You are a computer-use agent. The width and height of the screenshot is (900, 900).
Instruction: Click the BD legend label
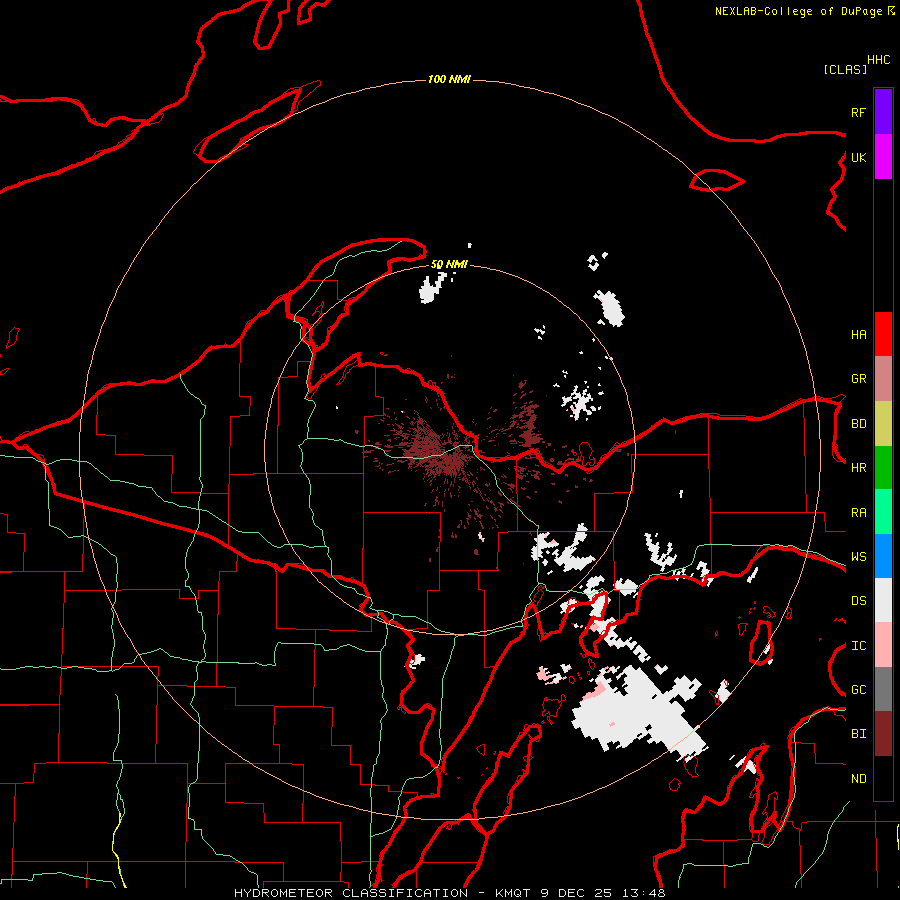(x=858, y=424)
